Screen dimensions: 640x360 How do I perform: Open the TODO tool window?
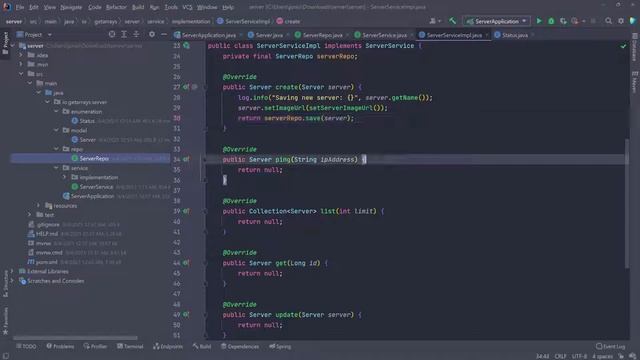(x=26, y=347)
